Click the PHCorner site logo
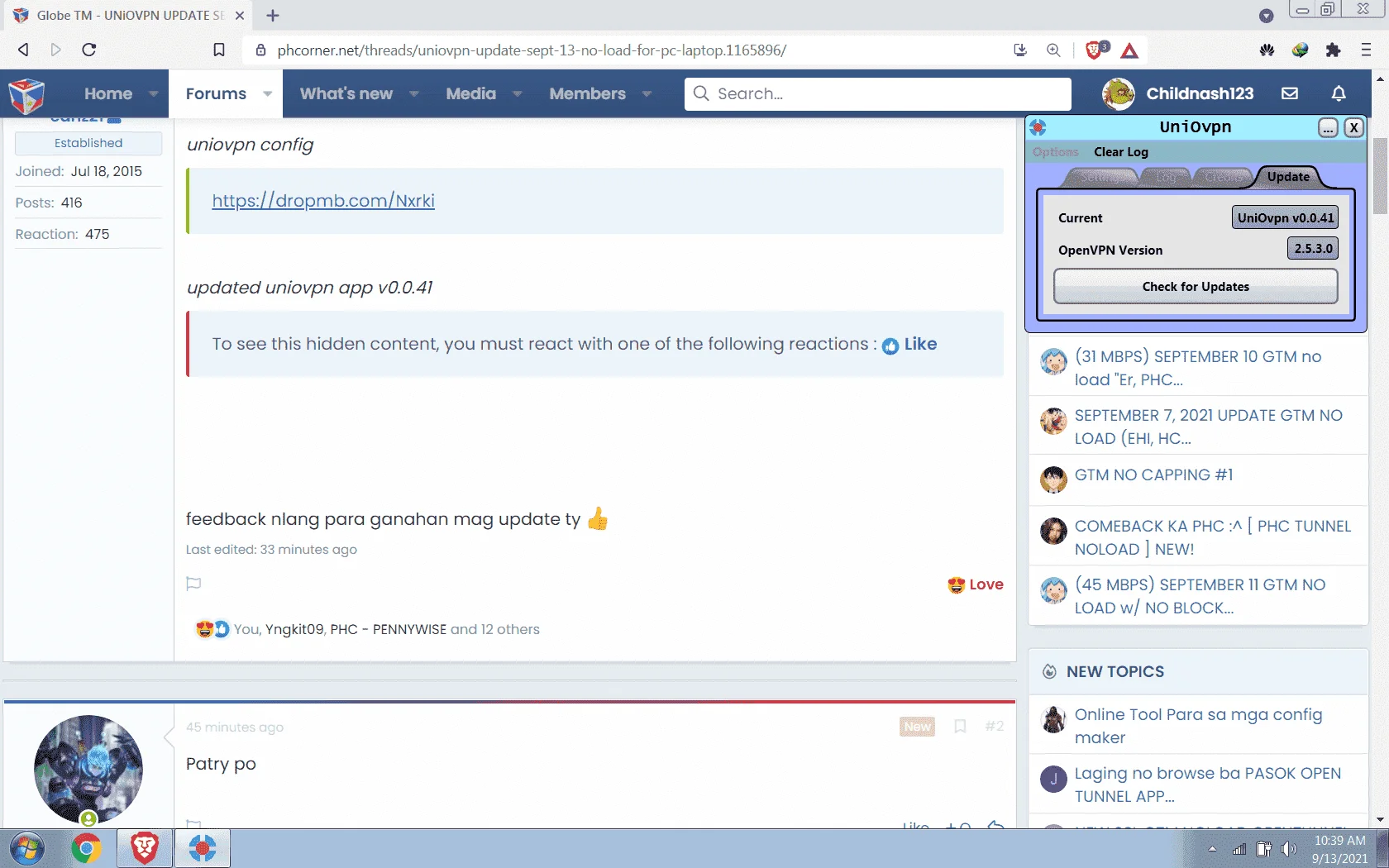Image resolution: width=1389 pixels, height=868 pixels. 26,95
